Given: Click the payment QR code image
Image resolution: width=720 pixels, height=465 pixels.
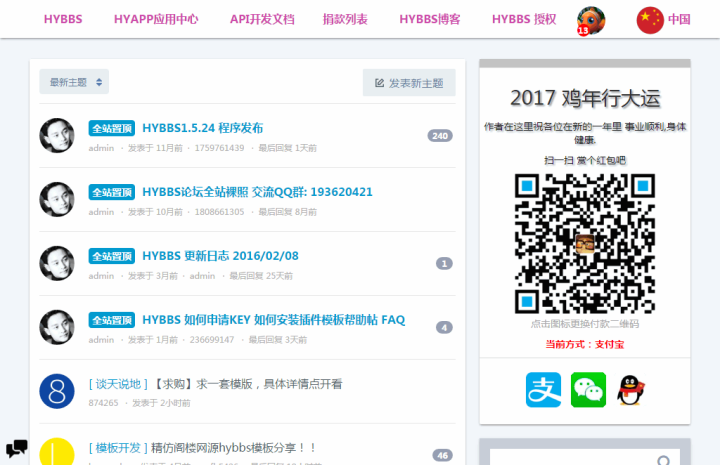Looking at the screenshot, I should [x=585, y=244].
